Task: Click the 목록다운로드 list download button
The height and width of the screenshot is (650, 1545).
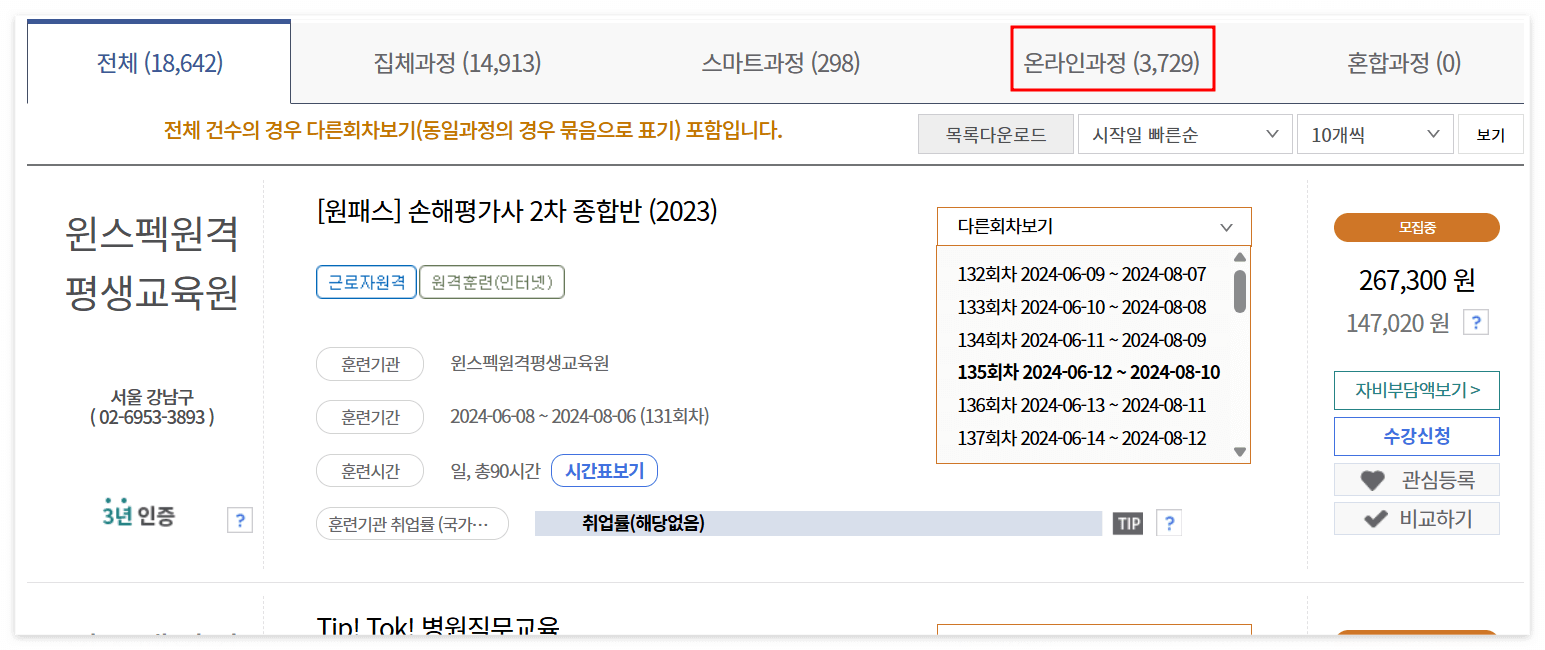Action: tap(995, 133)
